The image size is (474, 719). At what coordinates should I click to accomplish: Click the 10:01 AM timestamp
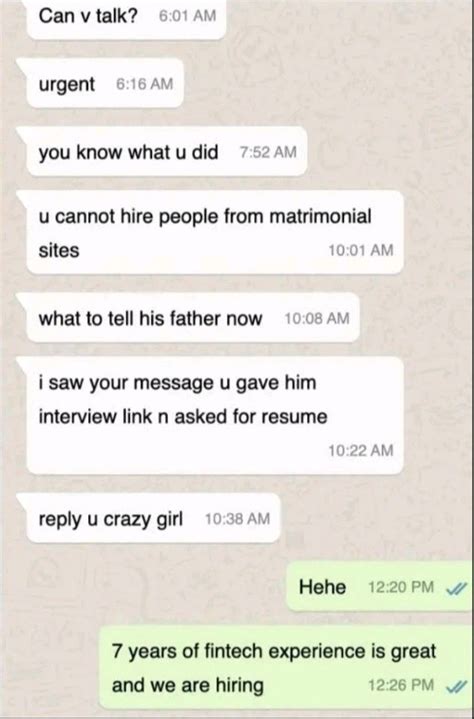point(361,250)
